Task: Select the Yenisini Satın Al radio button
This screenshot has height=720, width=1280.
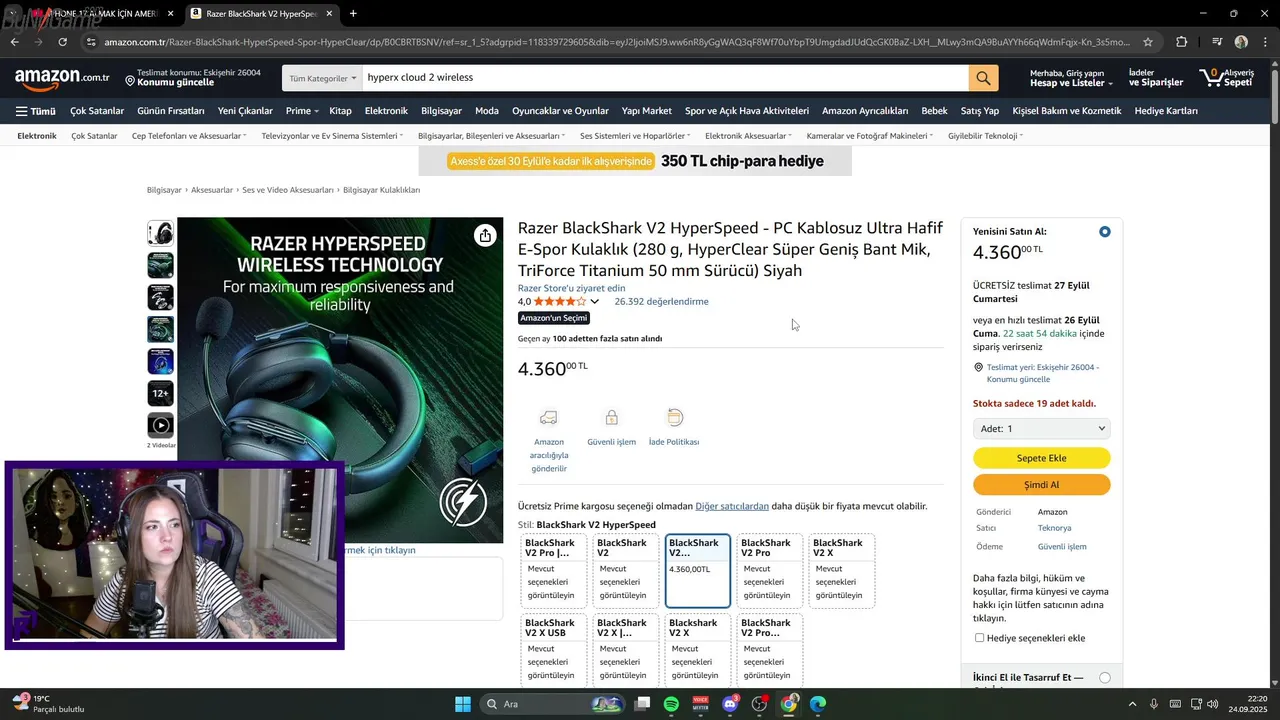Action: pyautogui.click(x=1104, y=232)
